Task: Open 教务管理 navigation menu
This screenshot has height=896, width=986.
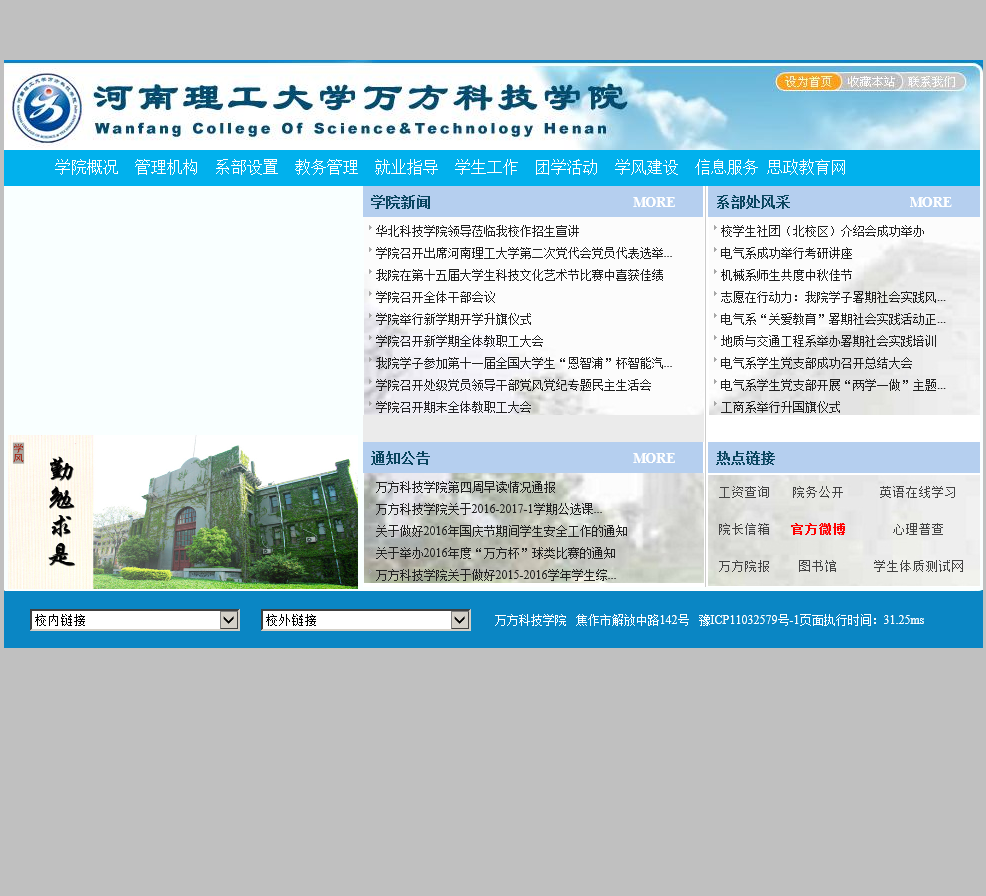Action: pyautogui.click(x=326, y=167)
